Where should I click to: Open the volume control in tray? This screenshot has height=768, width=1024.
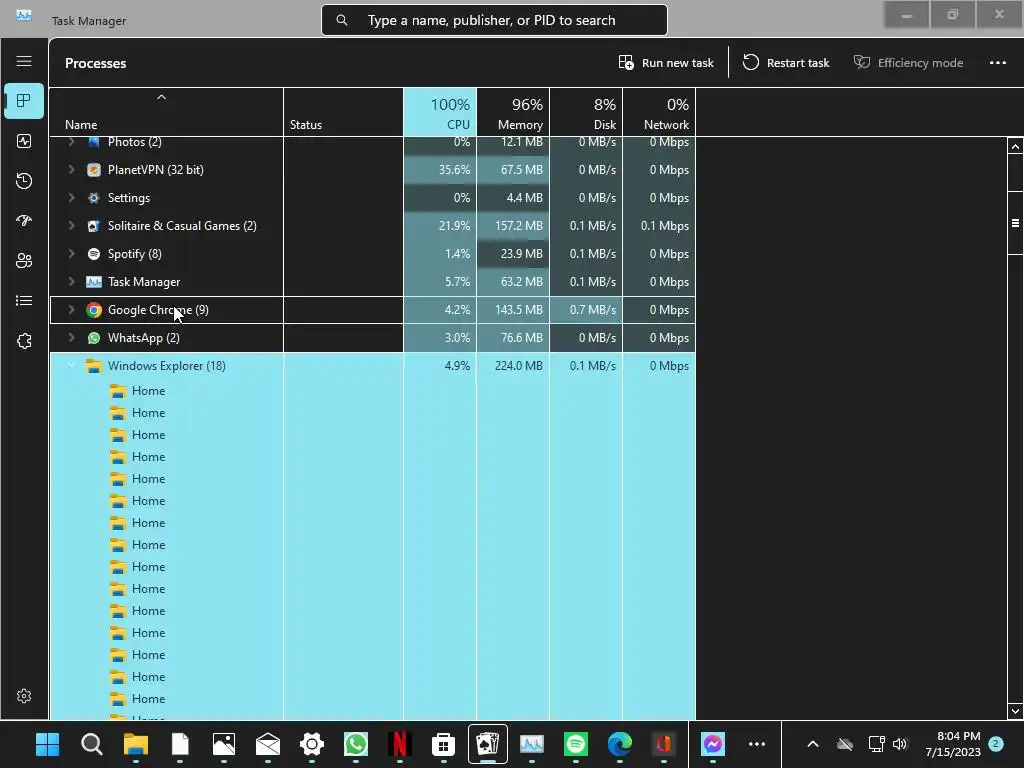tap(900, 744)
